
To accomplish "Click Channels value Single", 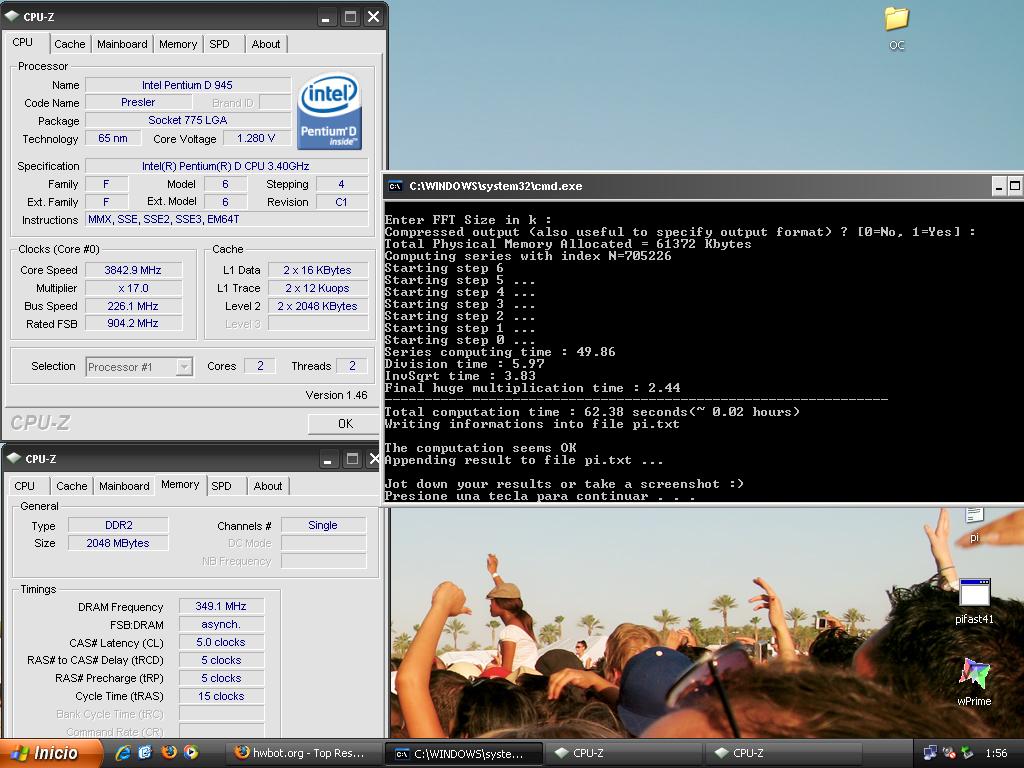I will pyautogui.click(x=323, y=525).
